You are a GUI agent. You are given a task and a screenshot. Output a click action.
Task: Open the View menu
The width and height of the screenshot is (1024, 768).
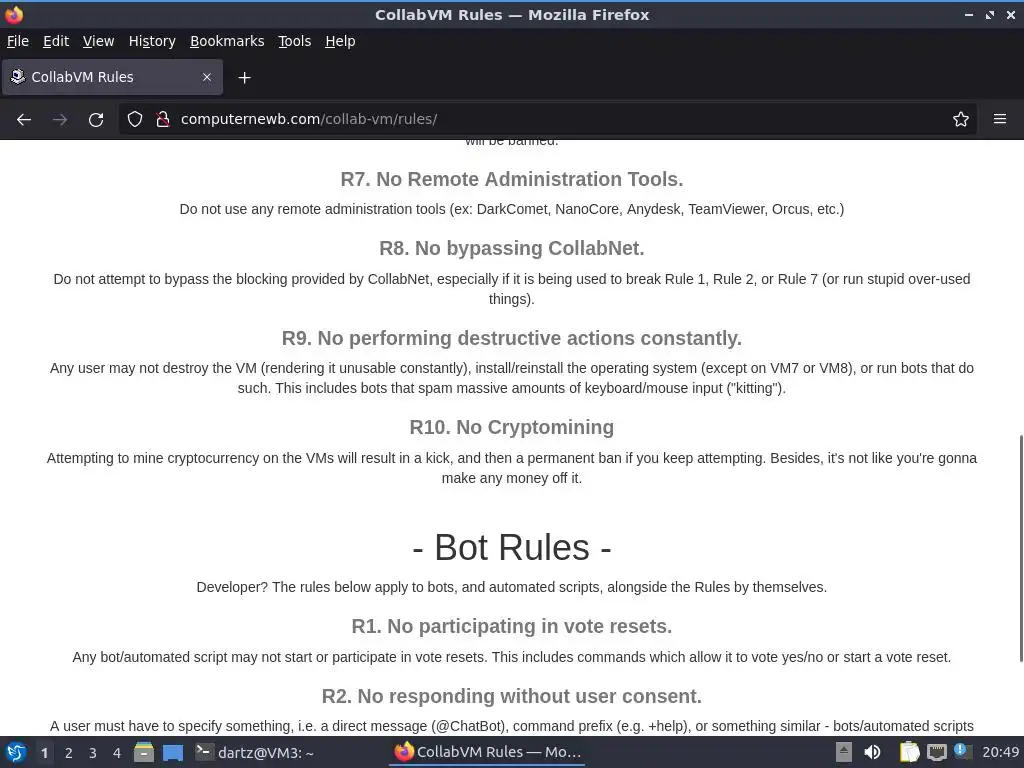pyautogui.click(x=98, y=41)
